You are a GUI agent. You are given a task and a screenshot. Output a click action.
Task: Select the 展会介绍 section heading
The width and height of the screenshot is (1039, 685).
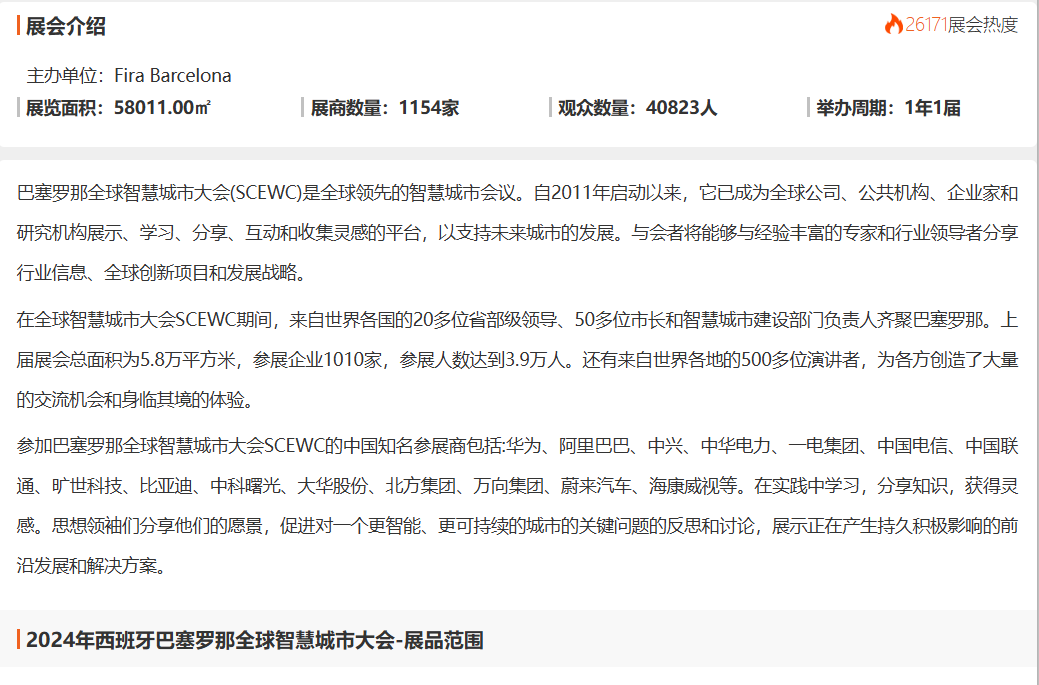click(x=66, y=26)
